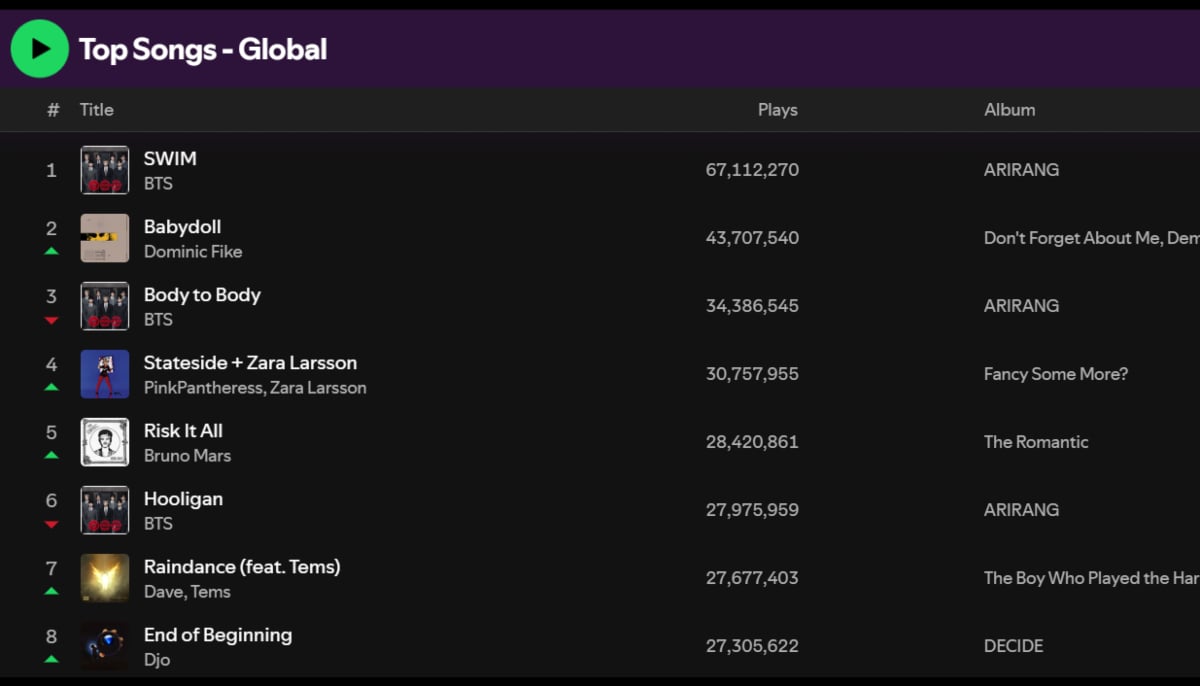Play the Top Songs - Global playlist
This screenshot has height=686, width=1200.
pyautogui.click(x=39, y=48)
